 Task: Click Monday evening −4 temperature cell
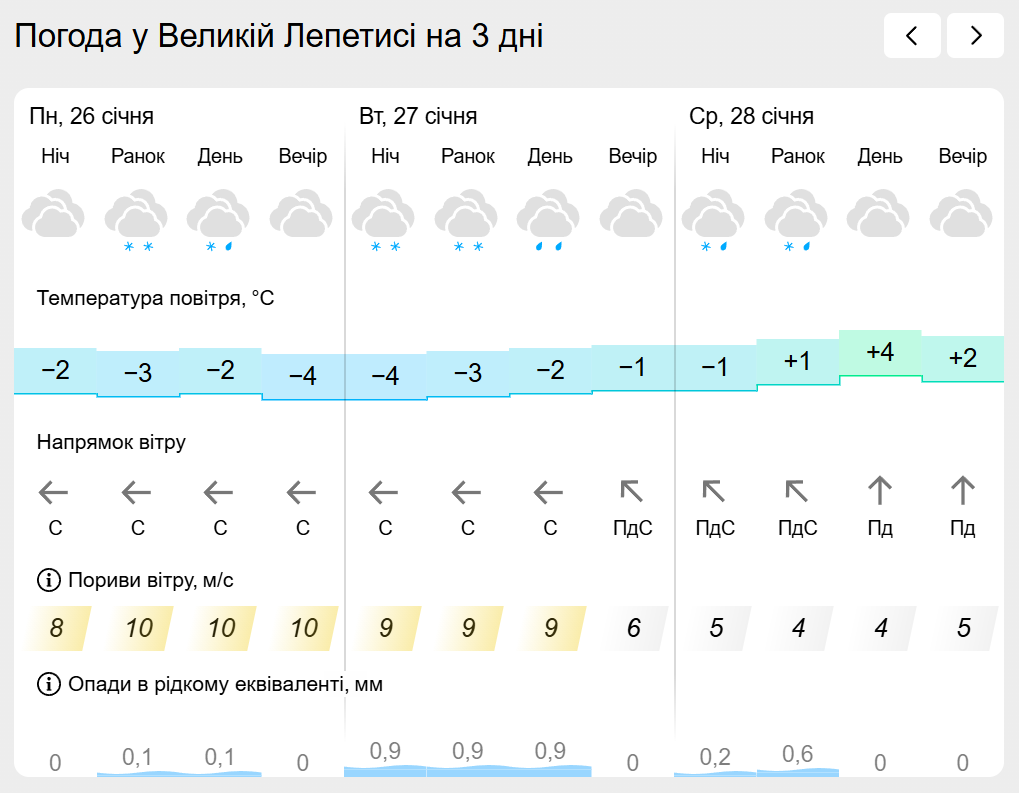302,376
